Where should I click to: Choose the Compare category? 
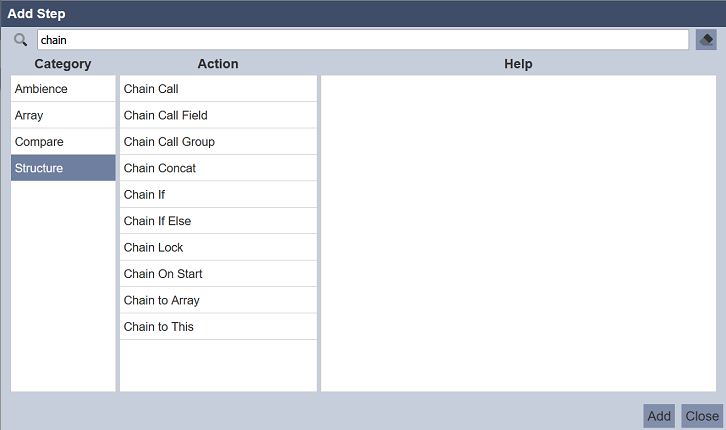[x=63, y=142]
